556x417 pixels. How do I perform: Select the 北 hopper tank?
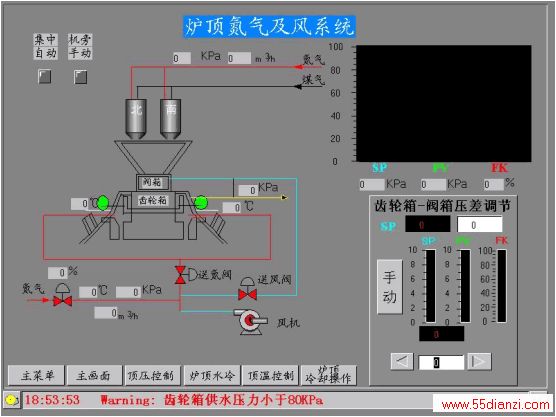pos(136,118)
